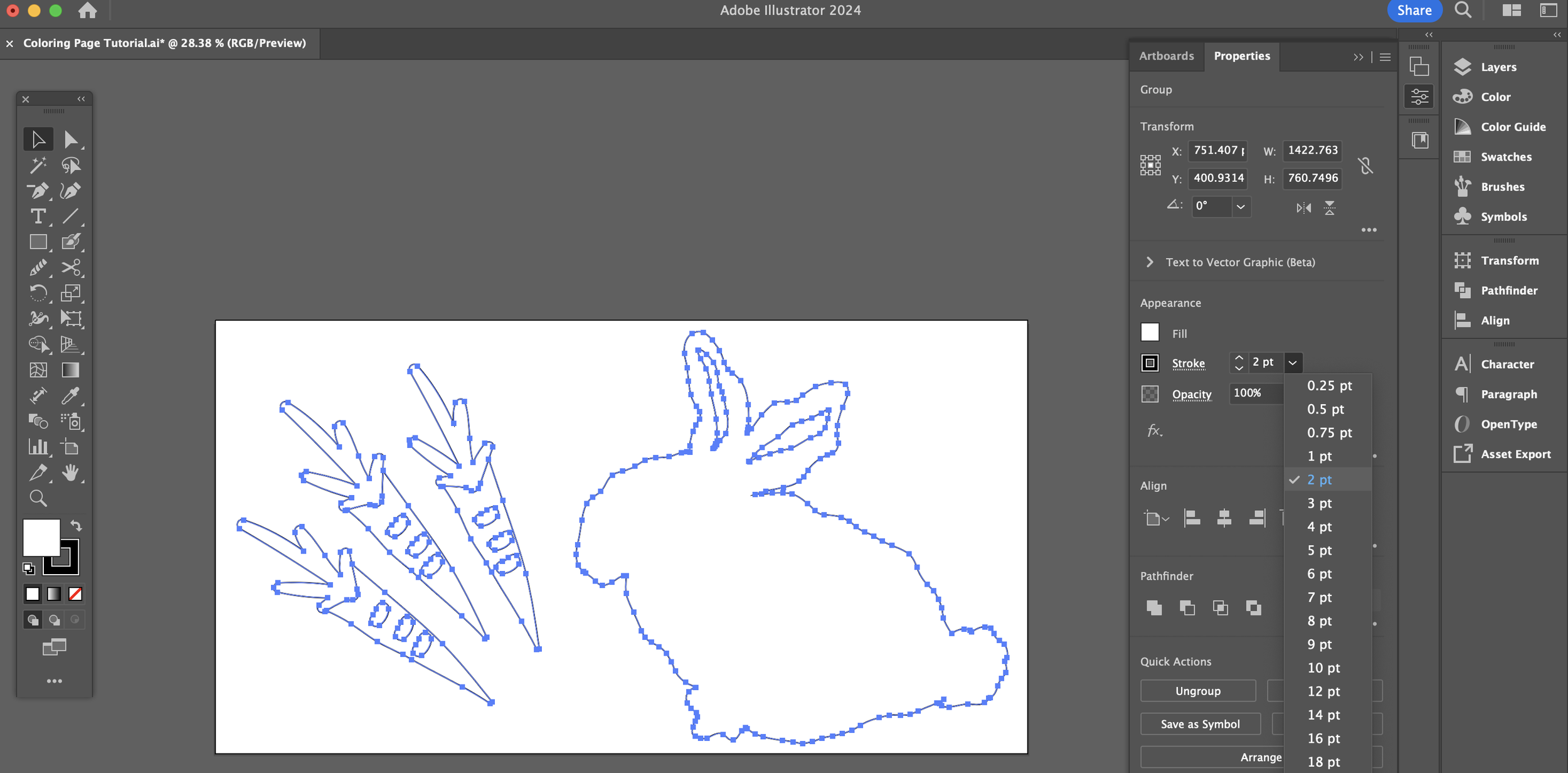Viewport: 1568px width, 773px height.
Task: Select the Zoom tool
Action: click(38, 498)
